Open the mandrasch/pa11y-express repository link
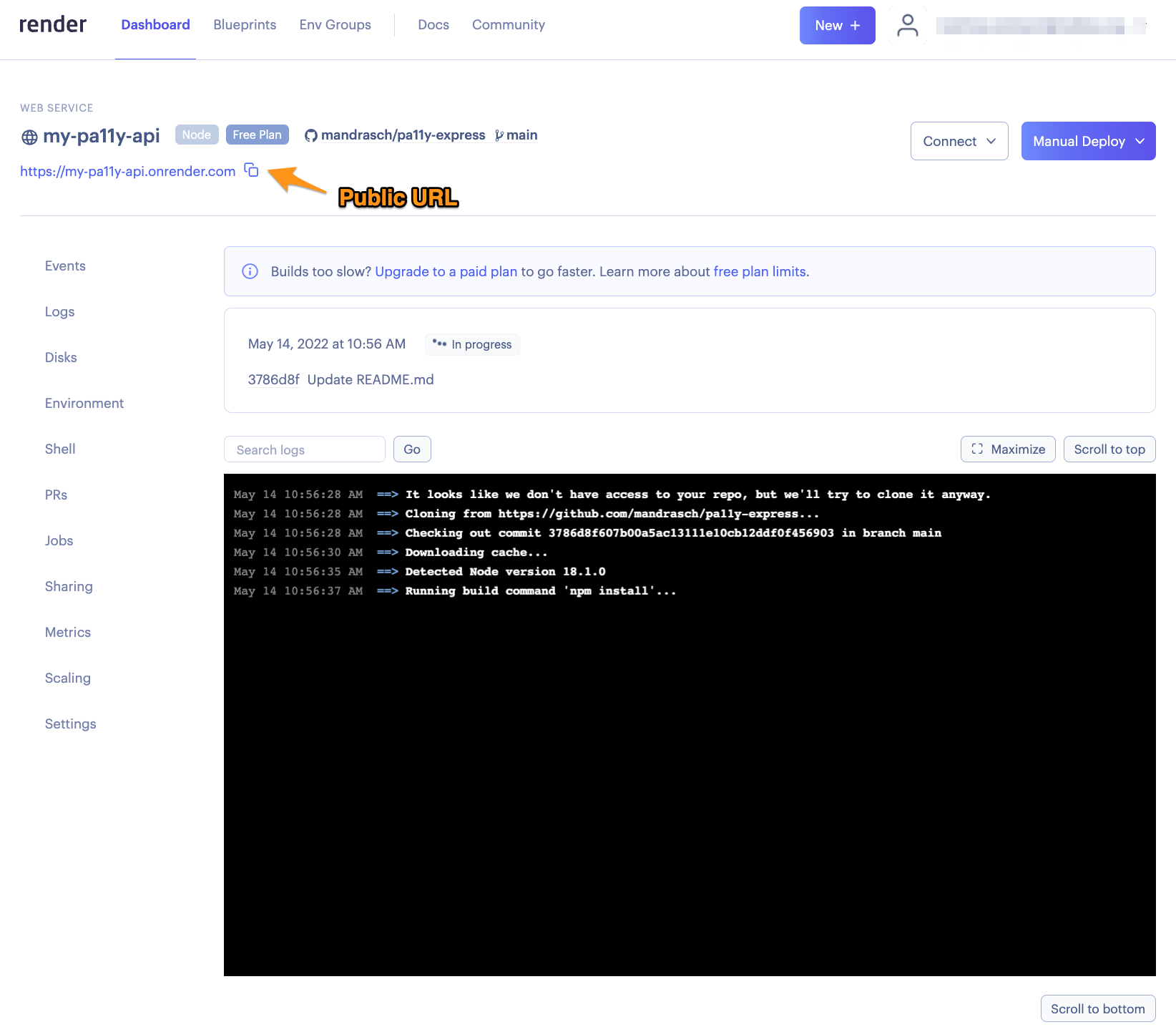This screenshot has width=1176, height=1032. coord(403,135)
